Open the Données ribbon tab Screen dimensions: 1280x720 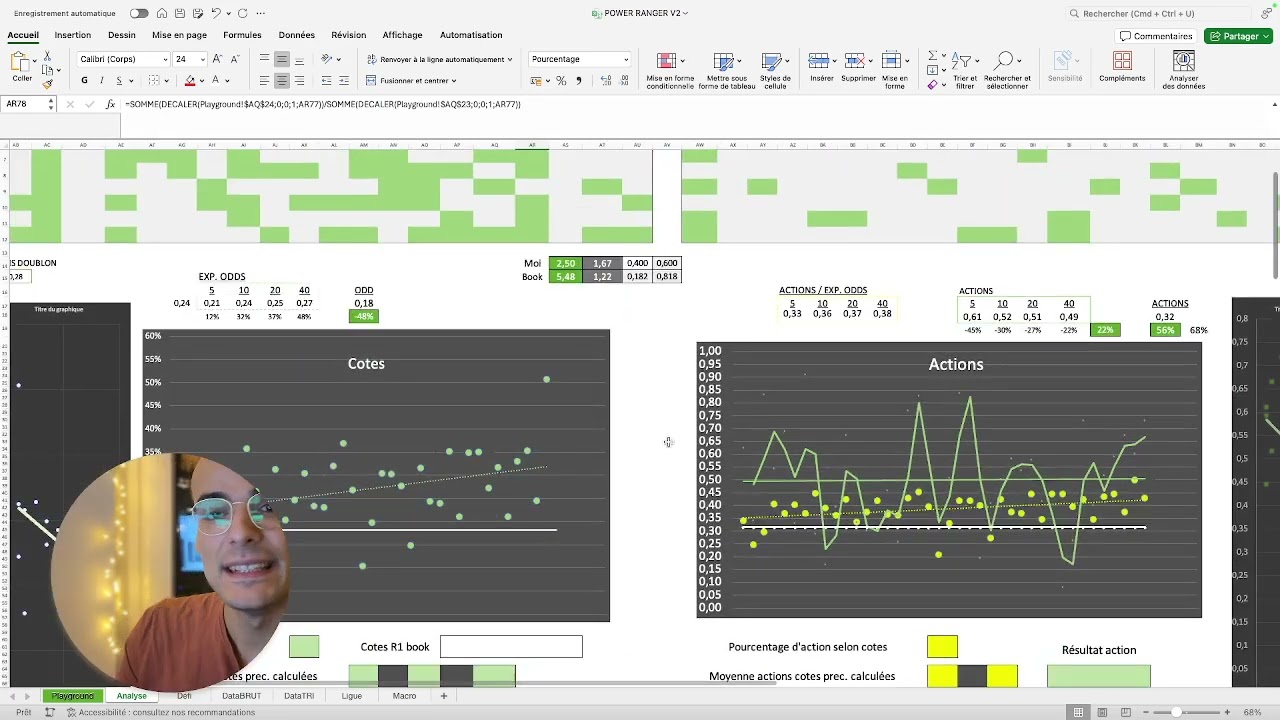pyautogui.click(x=297, y=35)
